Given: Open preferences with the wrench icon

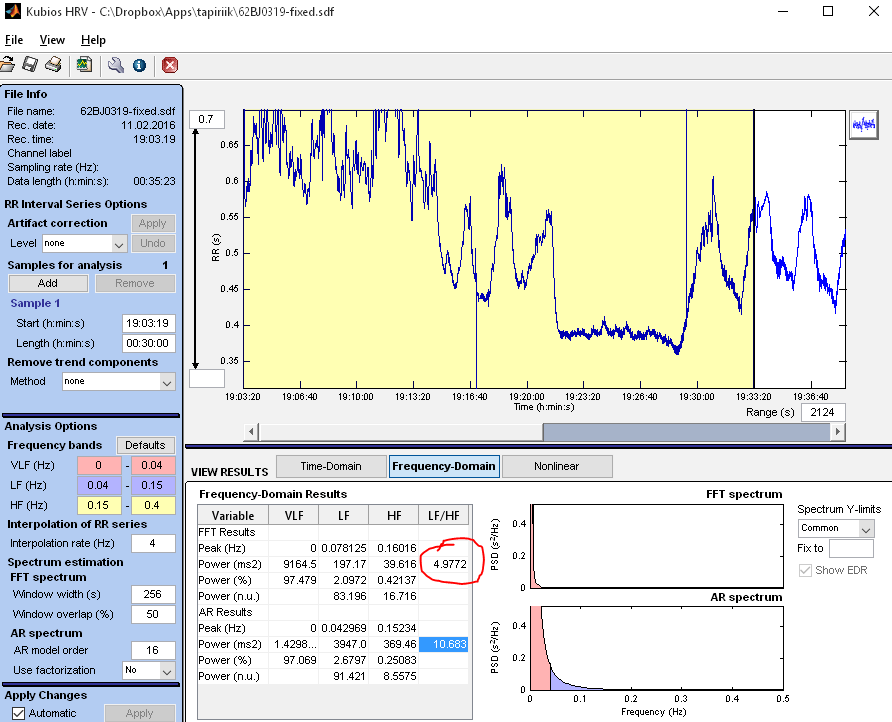Looking at the screenshot, I should pos(115,65).
